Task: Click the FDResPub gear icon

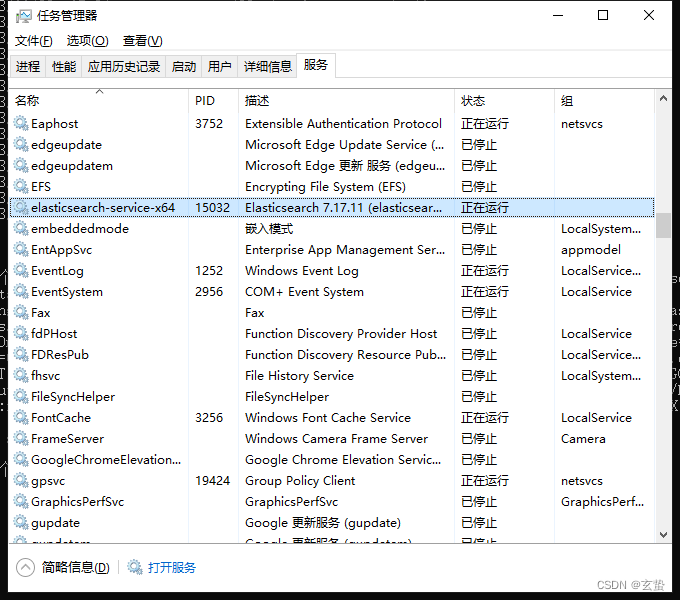Action: point(21,355)
